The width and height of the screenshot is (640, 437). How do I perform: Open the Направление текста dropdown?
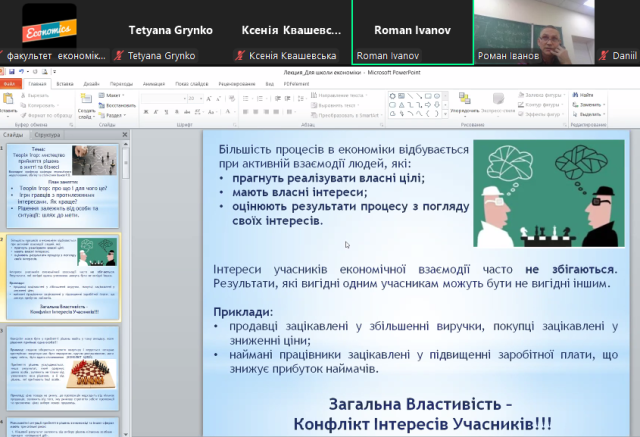coord(339,95)
